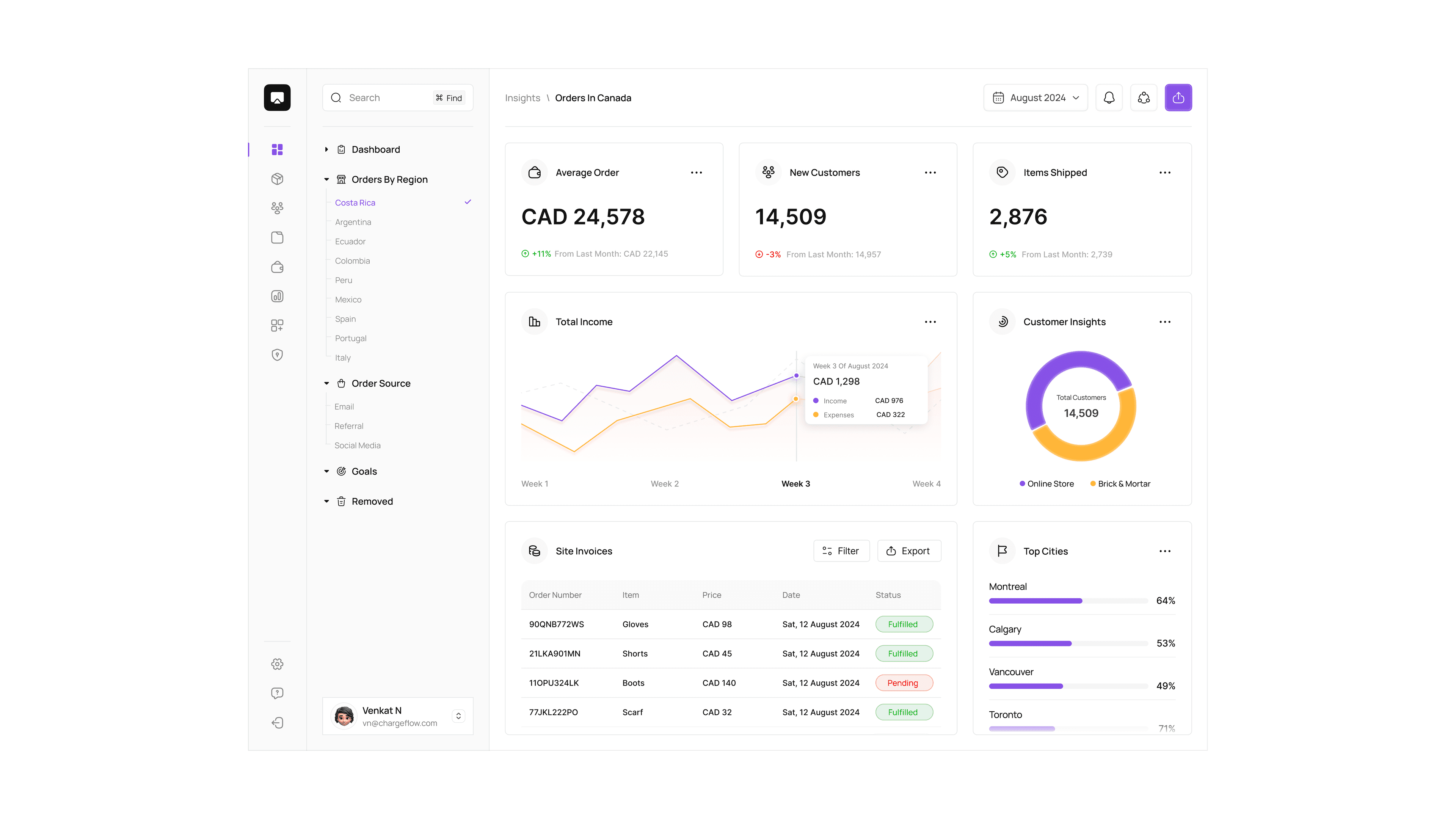
Task: Open Total Income card three-dot menu
Action: (930, 322)
